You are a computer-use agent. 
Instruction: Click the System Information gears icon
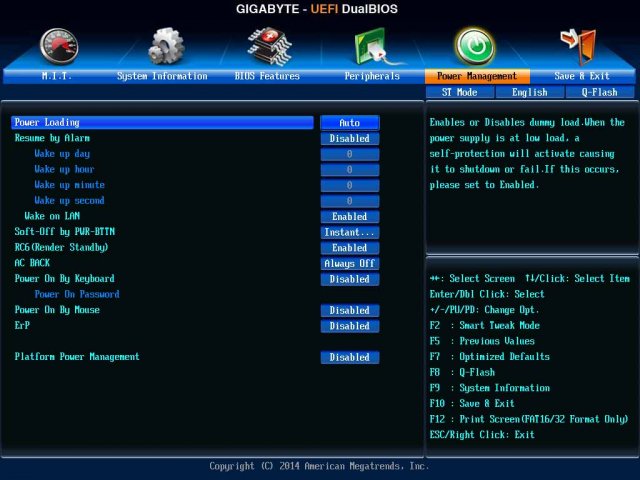(166, 46)
